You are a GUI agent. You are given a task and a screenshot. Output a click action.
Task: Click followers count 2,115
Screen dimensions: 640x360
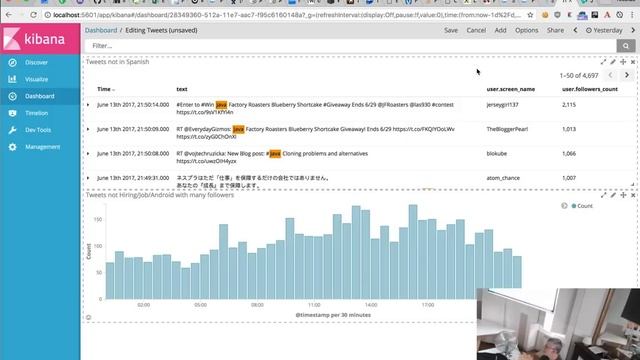569,104
